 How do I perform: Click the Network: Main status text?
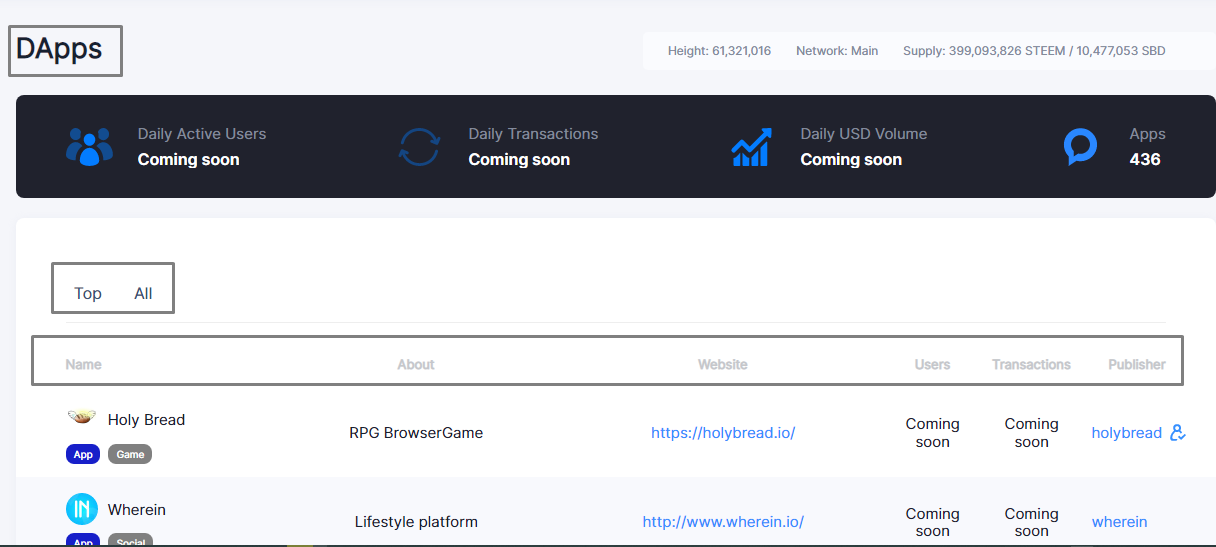click(837, 51)
